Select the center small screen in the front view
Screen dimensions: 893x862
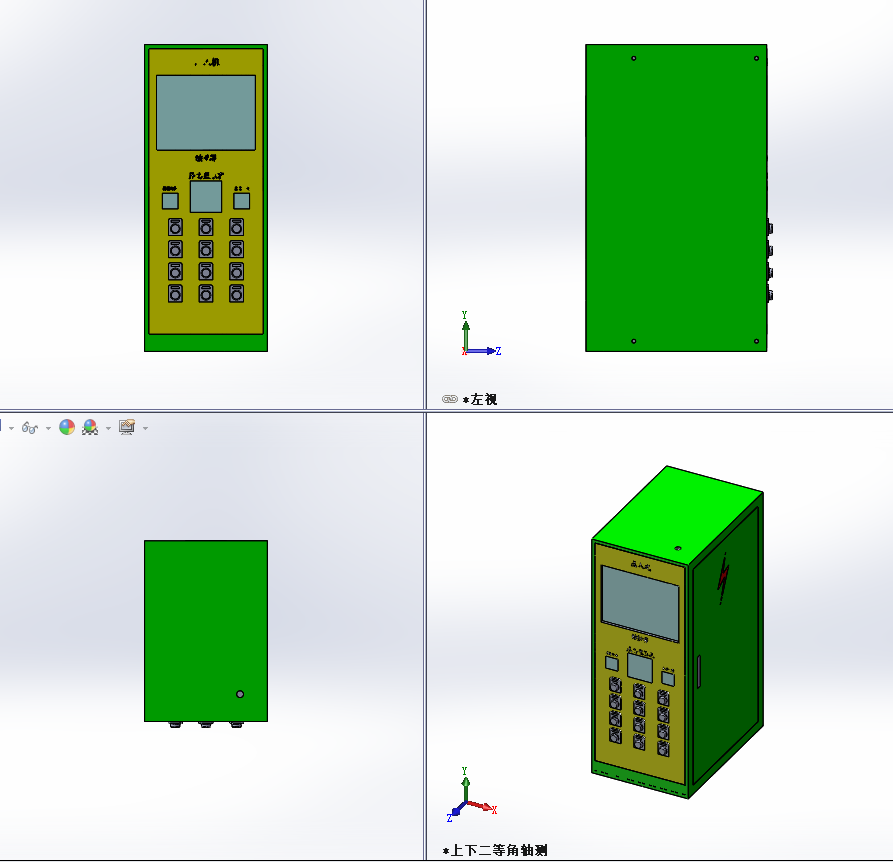206,197
